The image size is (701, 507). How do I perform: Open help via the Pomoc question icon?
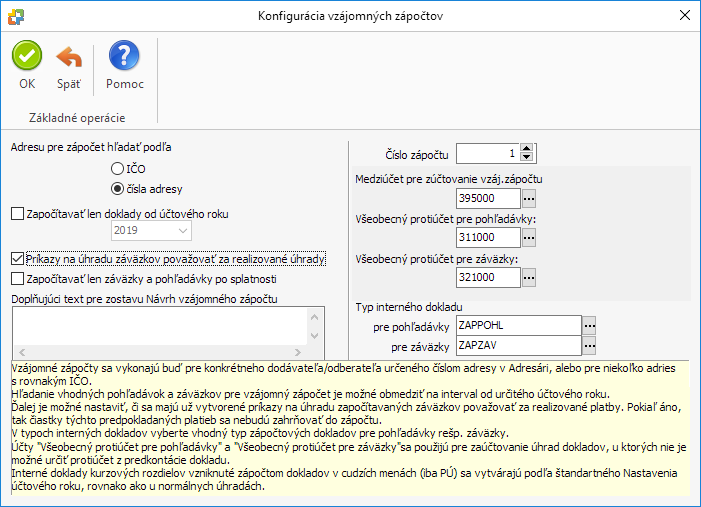click(x=124, y=55)
